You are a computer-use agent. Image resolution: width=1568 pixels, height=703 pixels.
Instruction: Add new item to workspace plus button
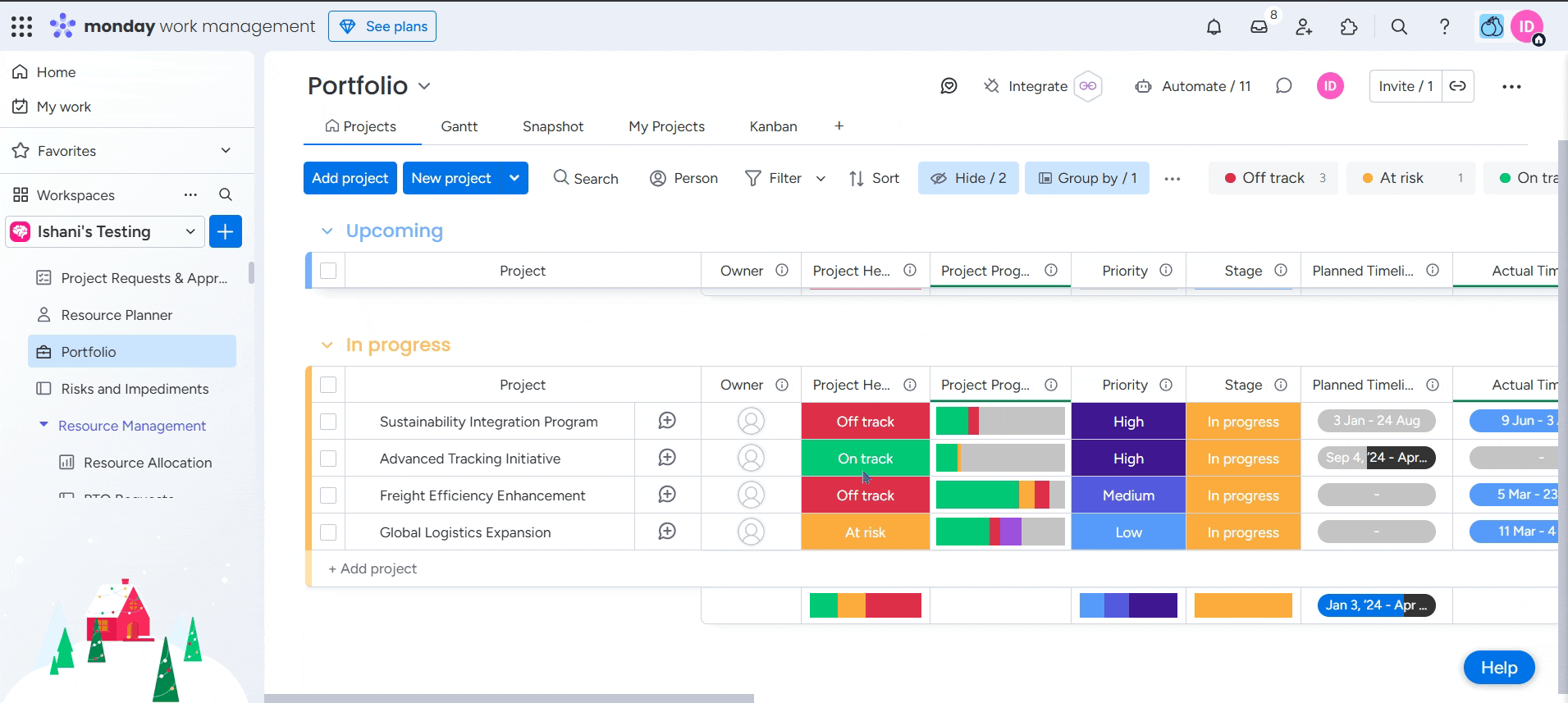tap(226, 231)
